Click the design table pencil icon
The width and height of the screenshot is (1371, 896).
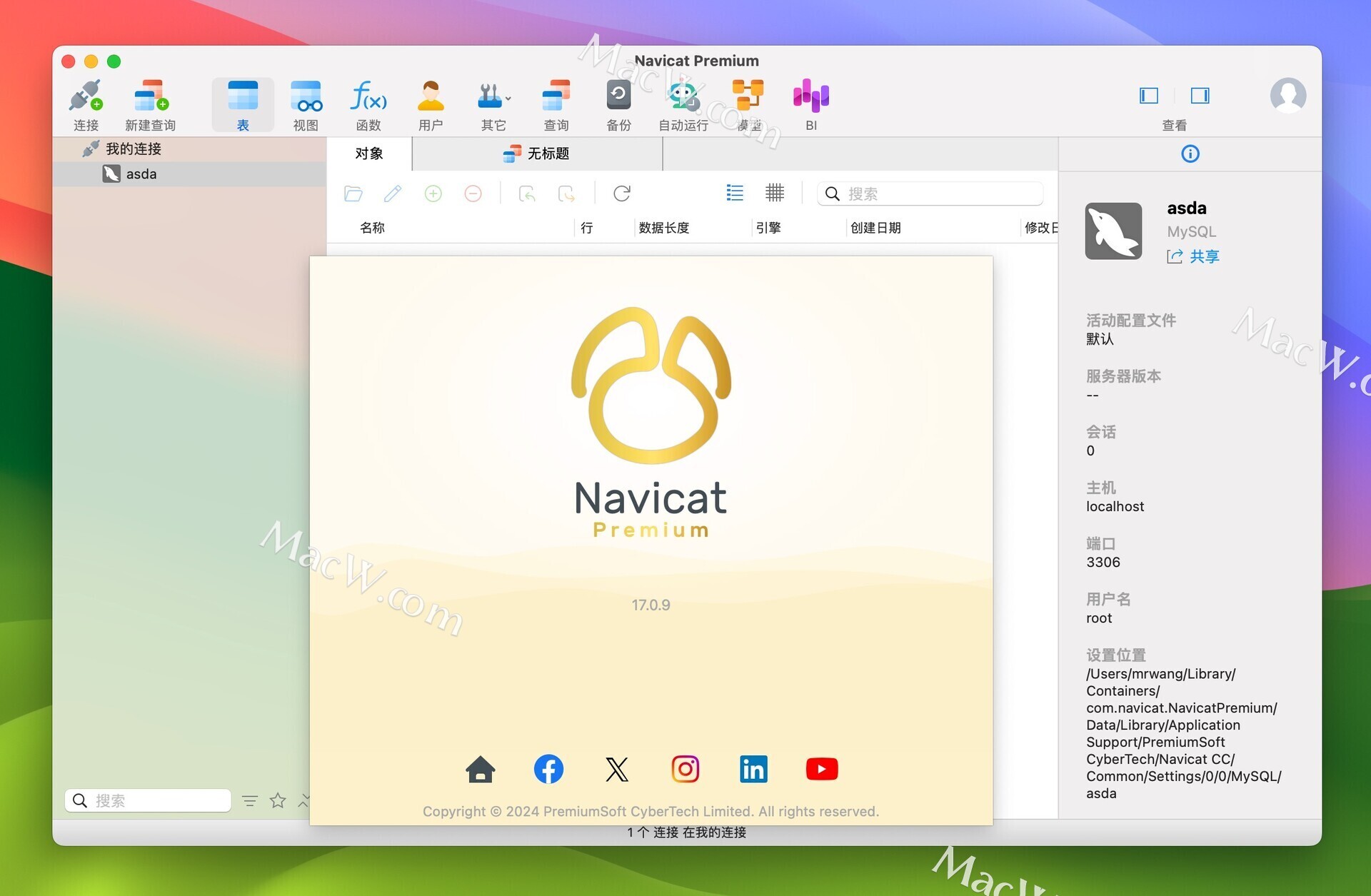pos(393,193)
